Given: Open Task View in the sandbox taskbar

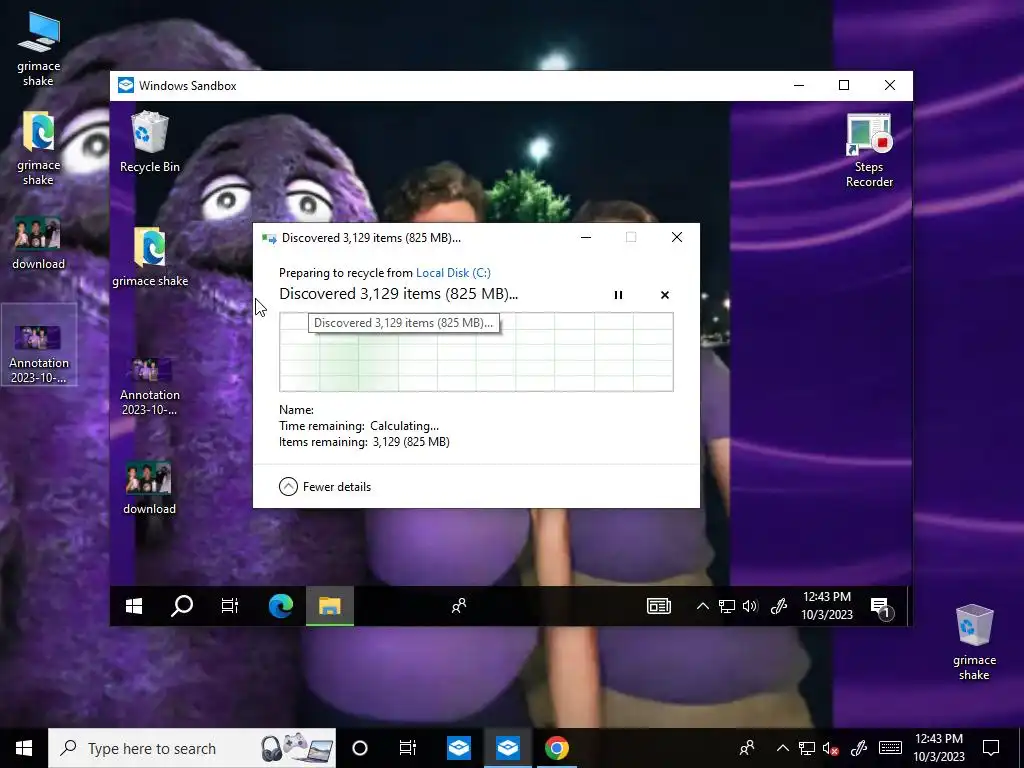Looking at the screenshot, I should 230,606.
